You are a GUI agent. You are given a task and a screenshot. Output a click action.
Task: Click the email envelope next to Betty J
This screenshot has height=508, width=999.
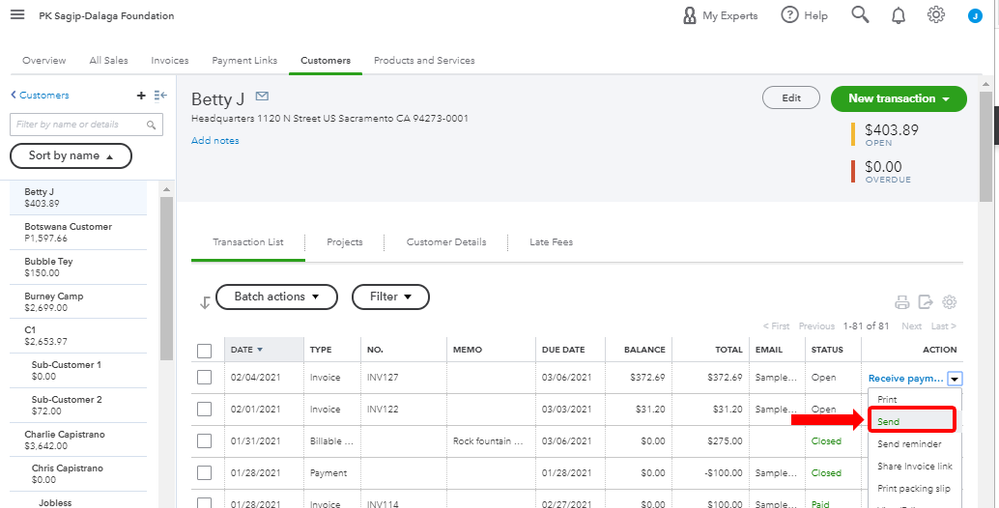pos(263,97)
